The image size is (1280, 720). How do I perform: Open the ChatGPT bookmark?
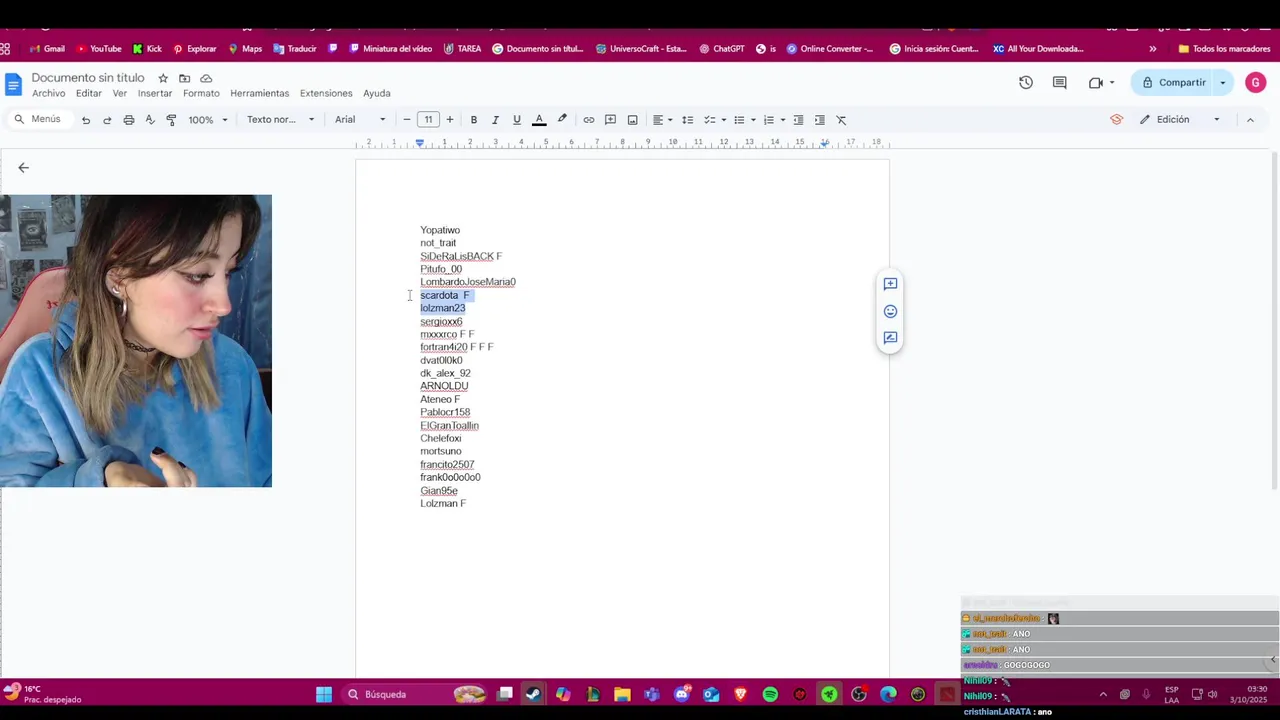pos(722,48)
